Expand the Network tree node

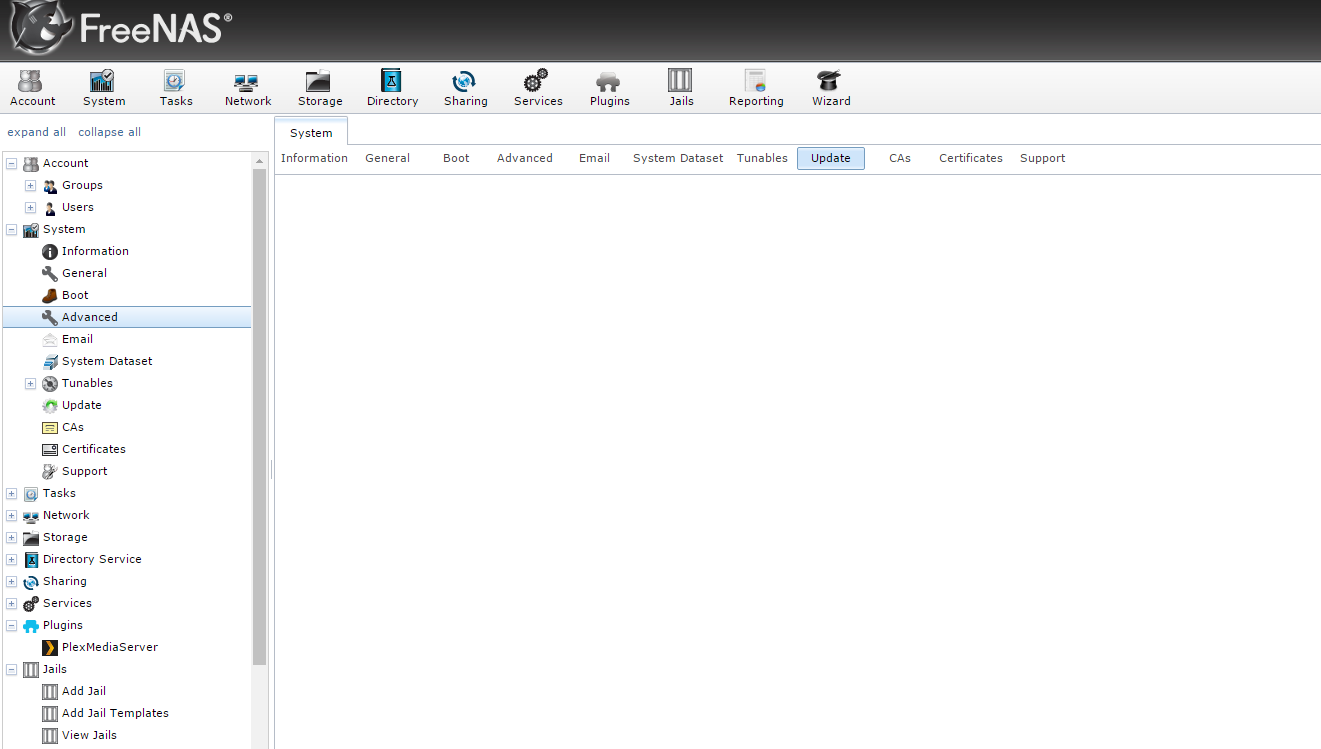(12, 516)
